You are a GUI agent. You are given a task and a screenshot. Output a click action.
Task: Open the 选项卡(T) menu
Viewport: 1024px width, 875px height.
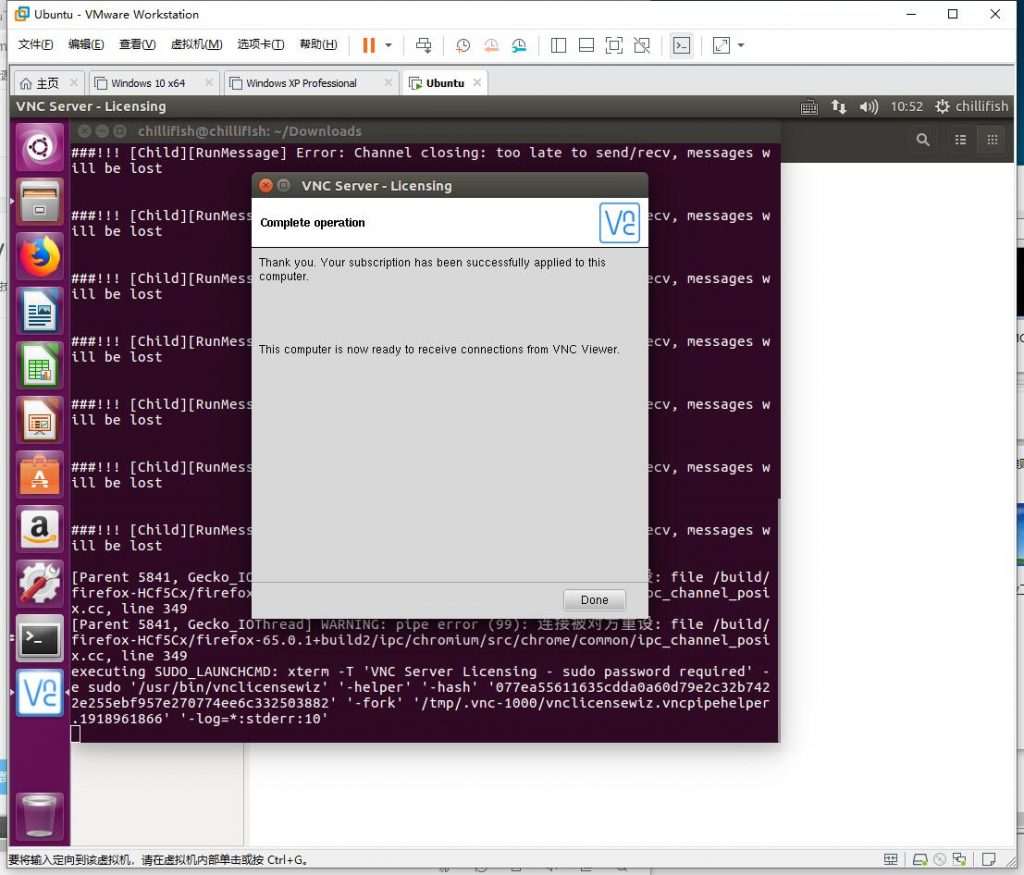261,44
